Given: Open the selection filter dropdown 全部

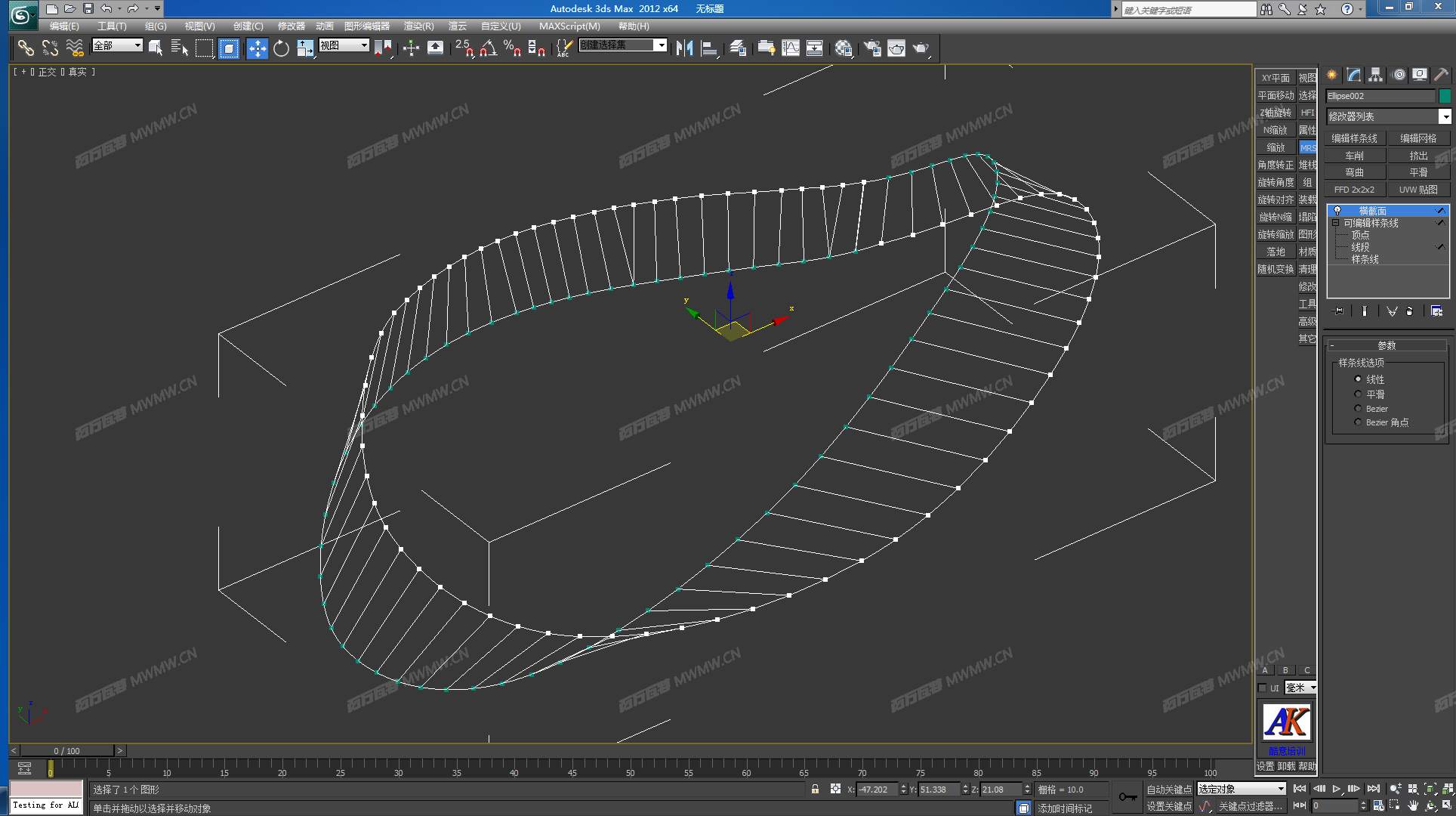Looking at the screenshot, I should 117,45.
